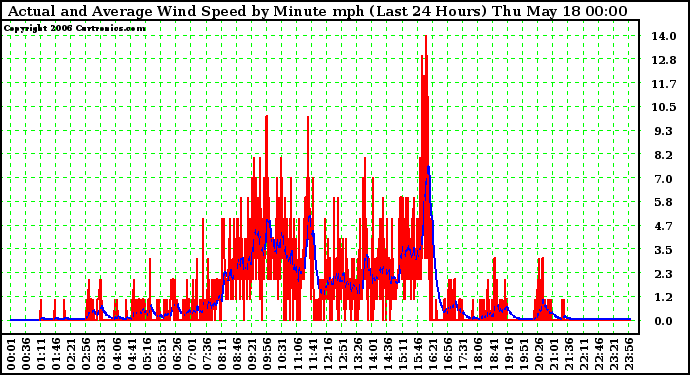
Task: Click the 18:41 time label
Action: [494, 354]
